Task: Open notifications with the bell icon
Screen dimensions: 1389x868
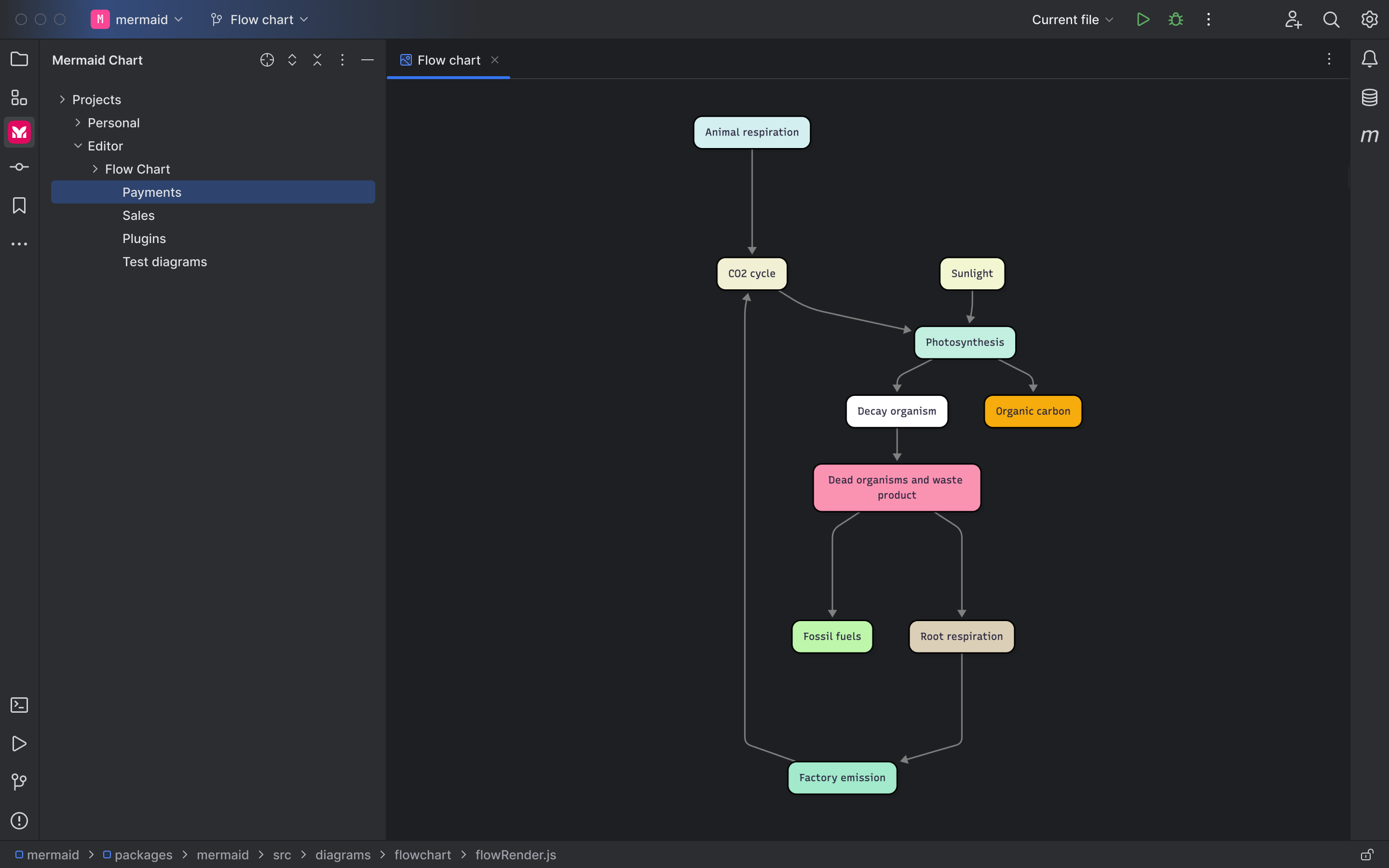Action: click(x=1370, y=58)
